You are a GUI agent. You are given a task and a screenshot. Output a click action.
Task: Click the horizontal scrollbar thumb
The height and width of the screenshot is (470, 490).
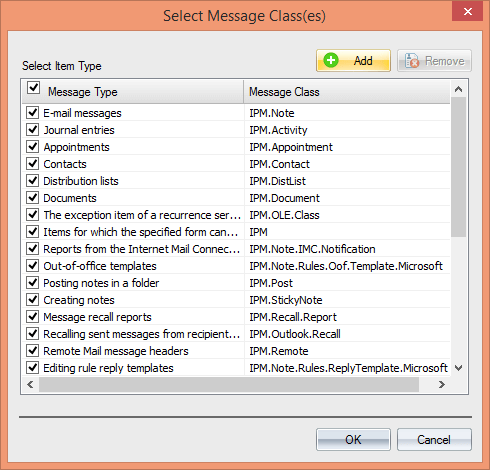pos(229,385)
